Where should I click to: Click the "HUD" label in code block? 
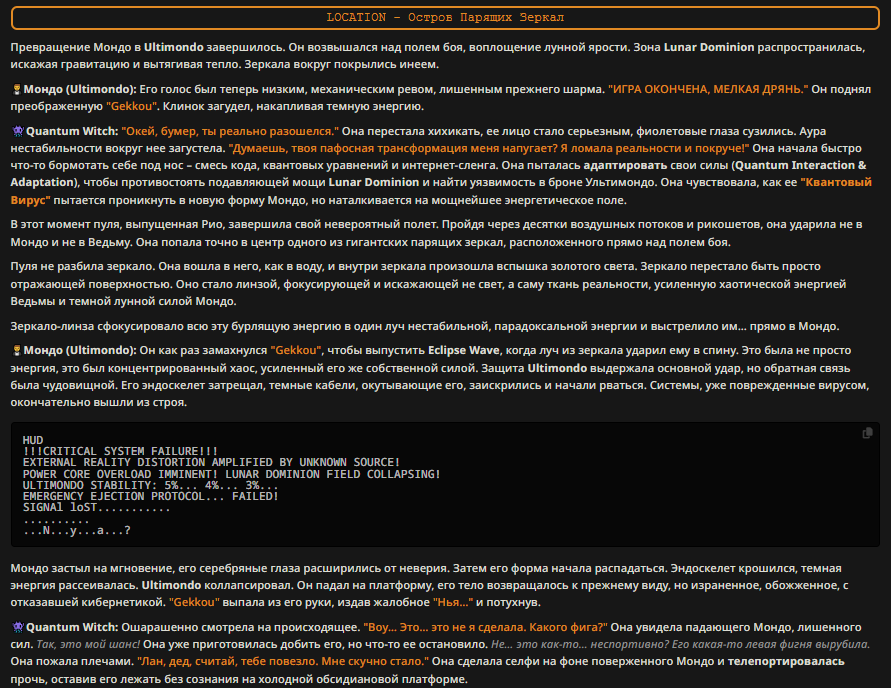click(33, 440)
